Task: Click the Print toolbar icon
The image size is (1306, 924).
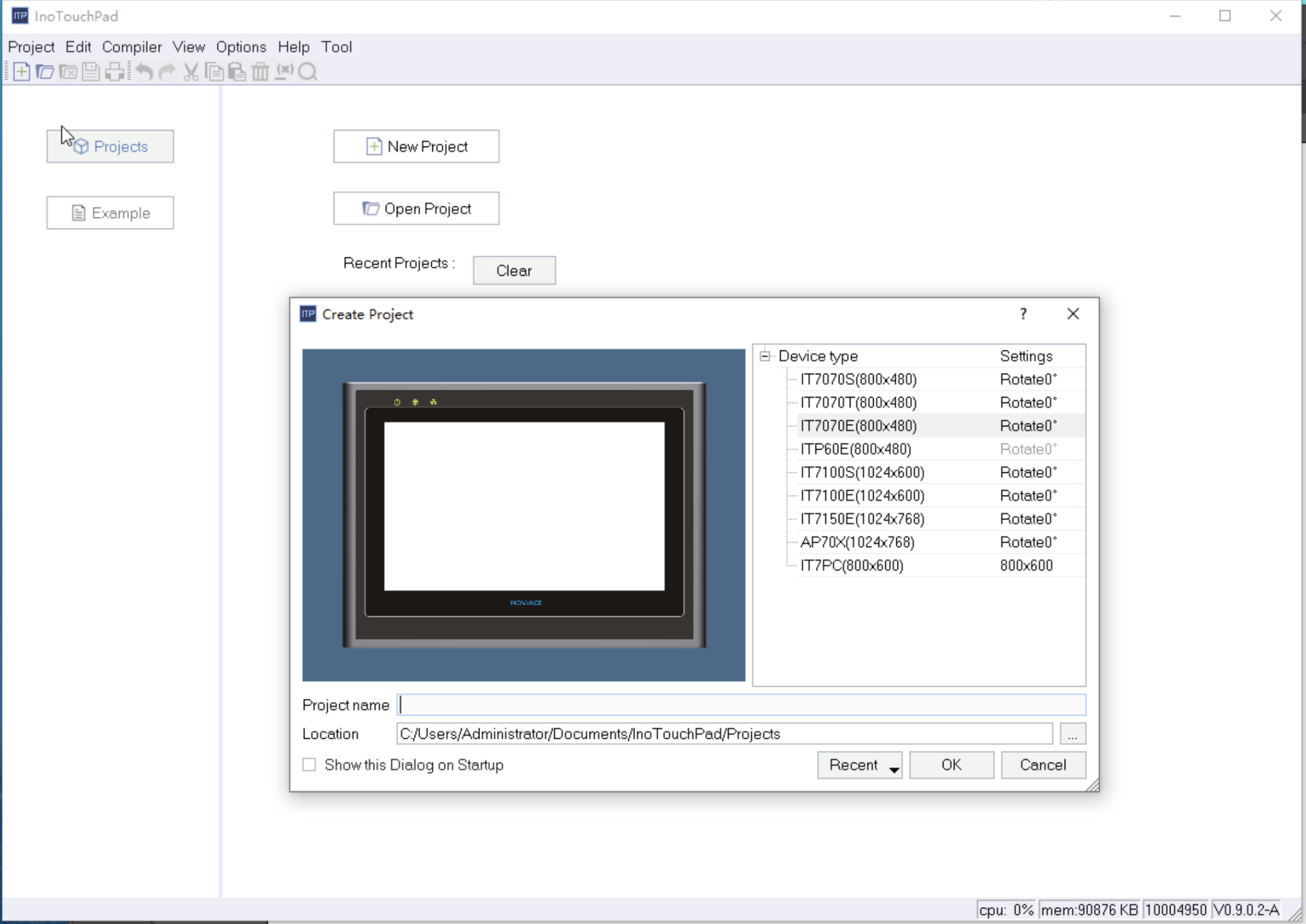Action: (115, 72)
